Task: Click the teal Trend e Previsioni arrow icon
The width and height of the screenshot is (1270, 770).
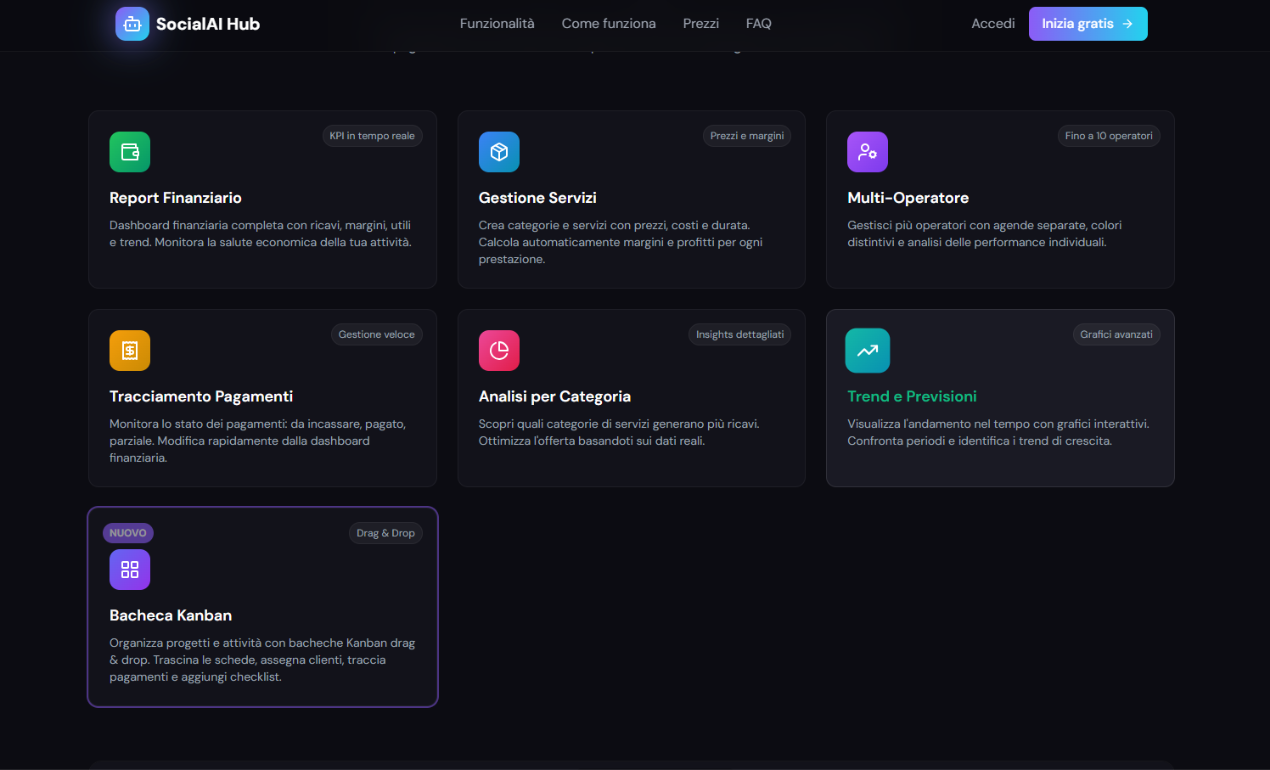Action: [867, 350]
